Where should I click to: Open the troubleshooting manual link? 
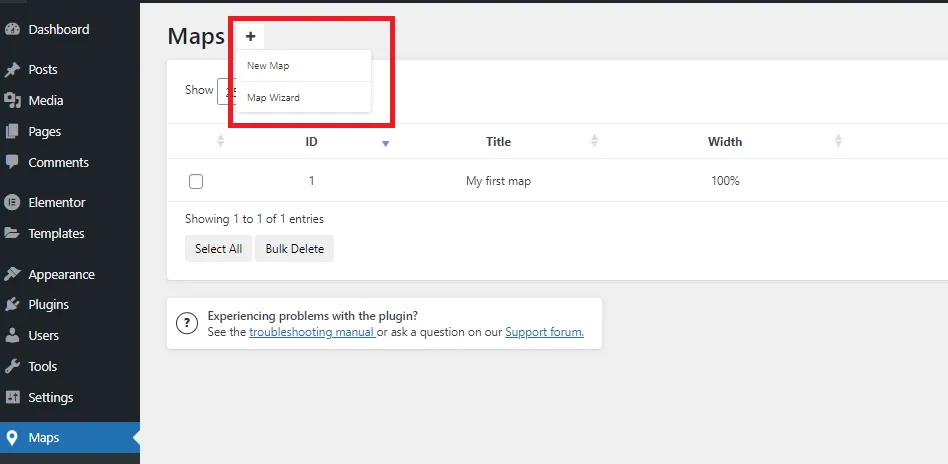click(312, 332)
